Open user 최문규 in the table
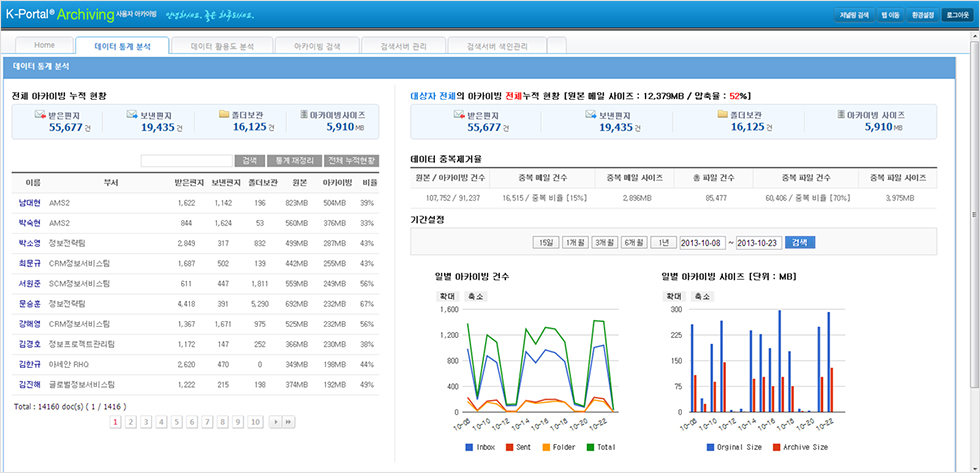The height and width of the screenshot is (473, 980). [x=29, y=263]
